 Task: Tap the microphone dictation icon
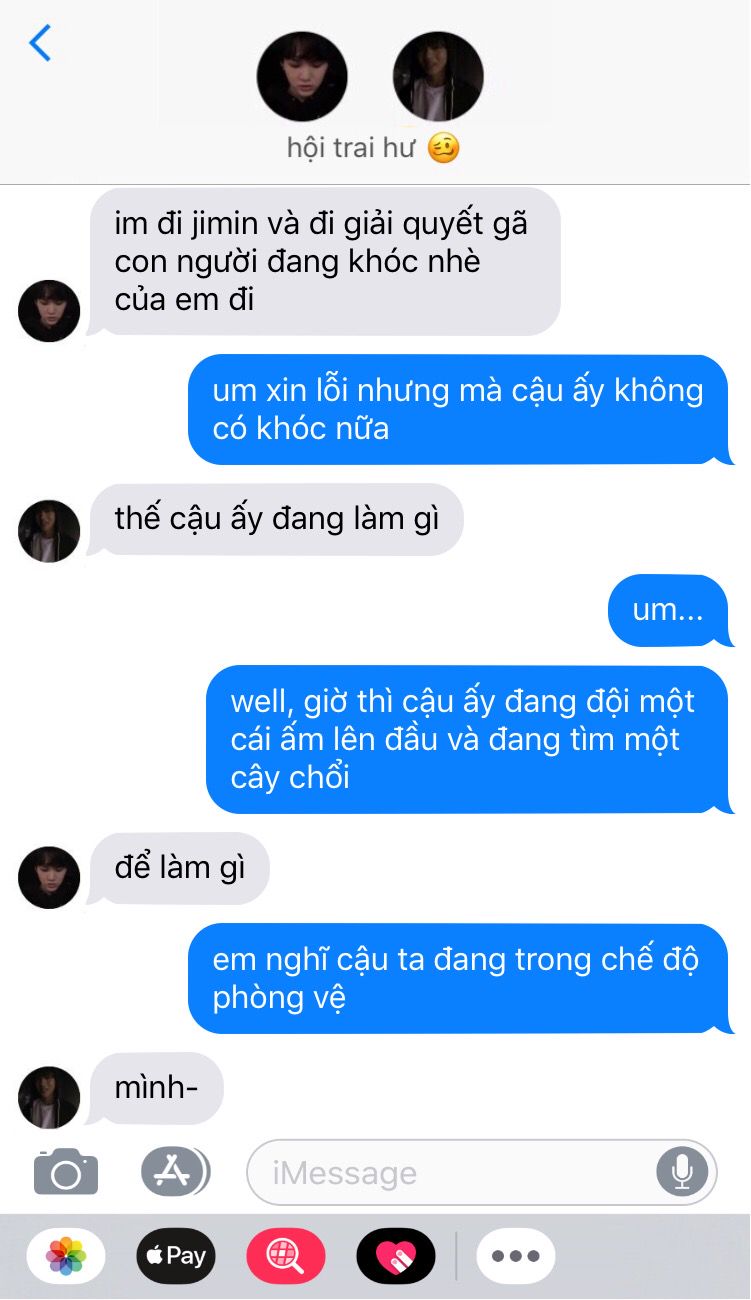coord(682,1171)
